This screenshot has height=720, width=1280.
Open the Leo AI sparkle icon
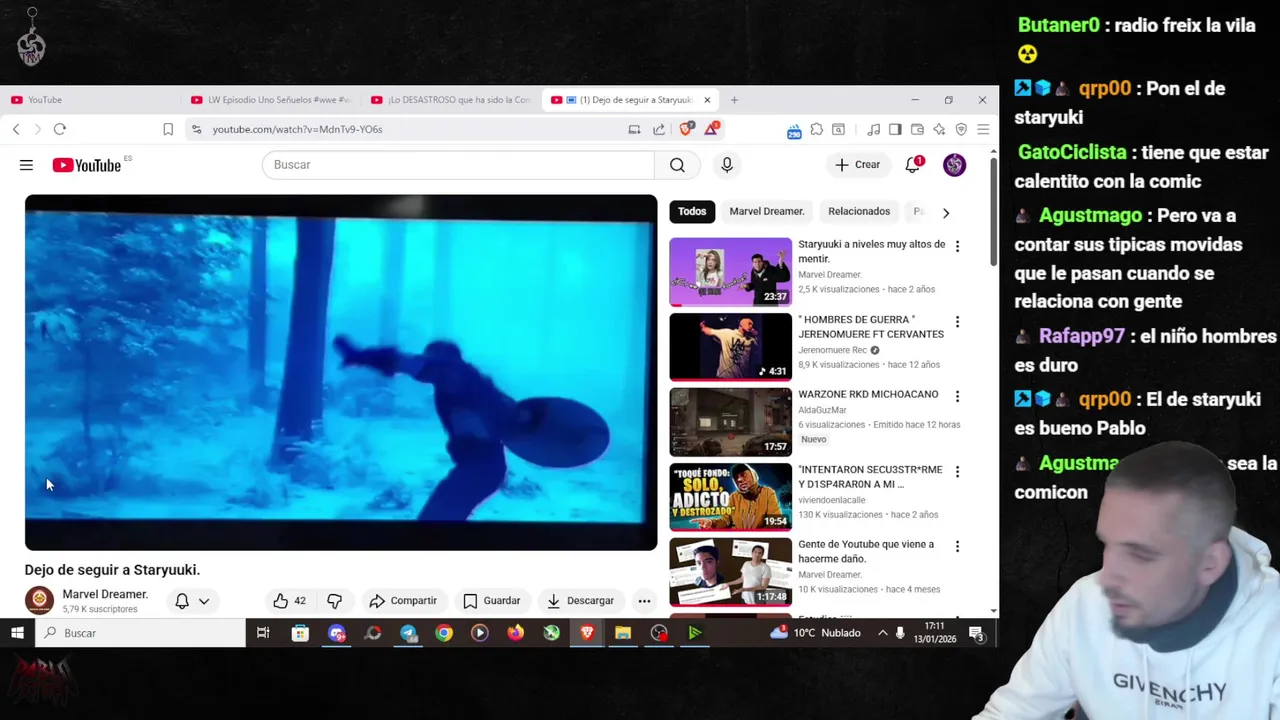coord(939,129)
